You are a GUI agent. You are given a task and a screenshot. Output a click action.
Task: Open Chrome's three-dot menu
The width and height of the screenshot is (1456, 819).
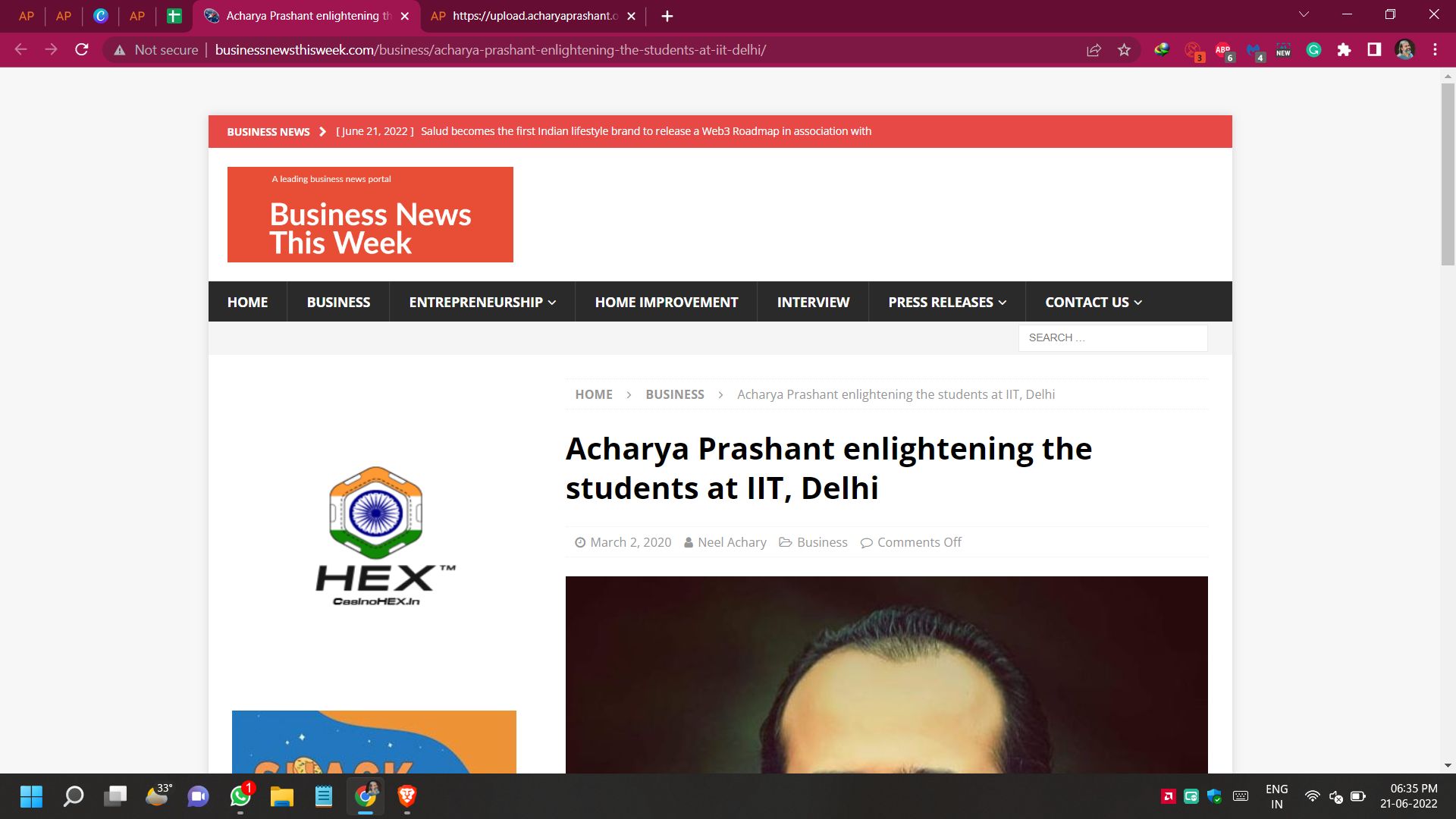pos(1435,50)
